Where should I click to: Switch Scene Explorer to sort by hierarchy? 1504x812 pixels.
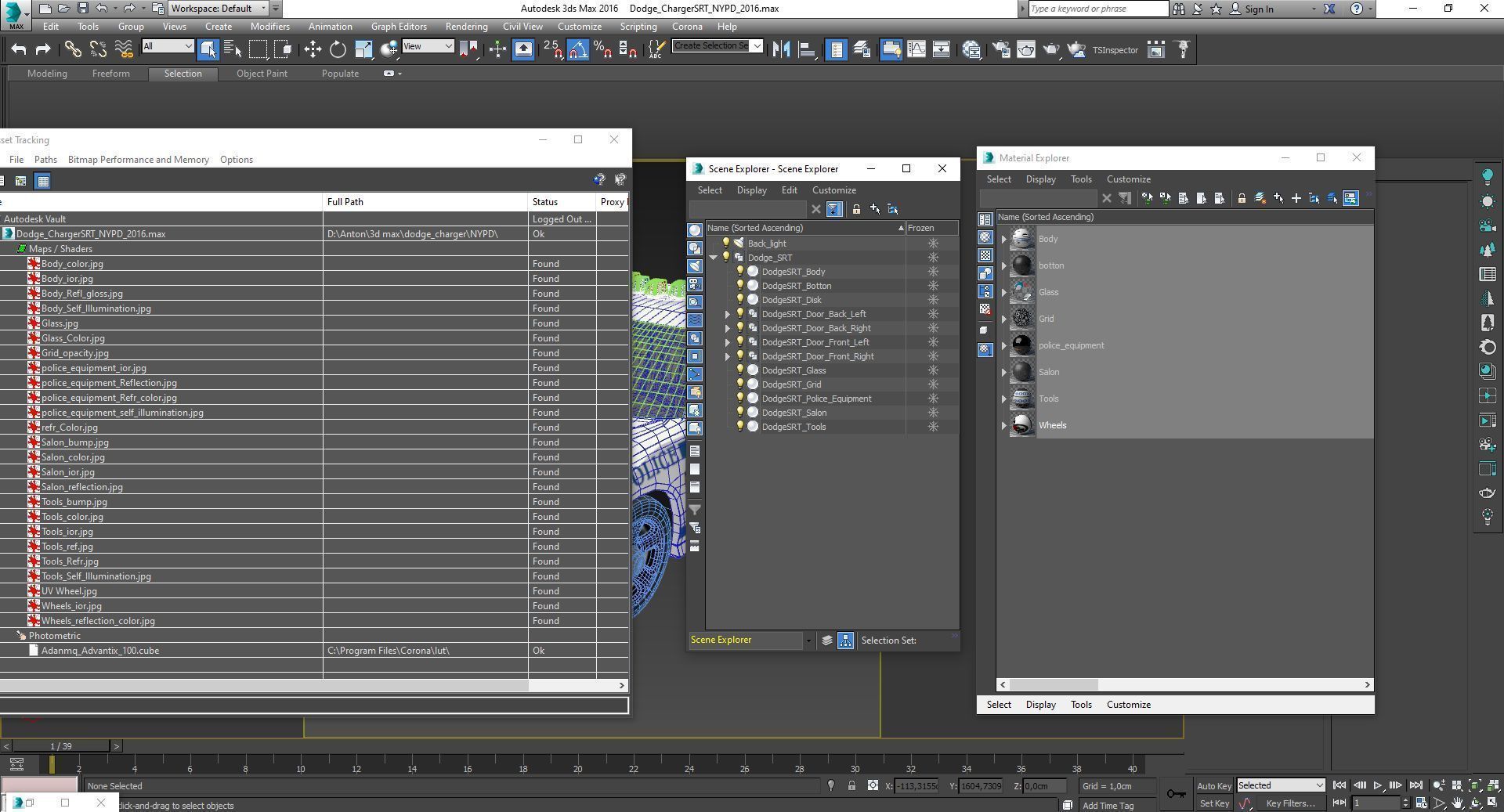846,641
